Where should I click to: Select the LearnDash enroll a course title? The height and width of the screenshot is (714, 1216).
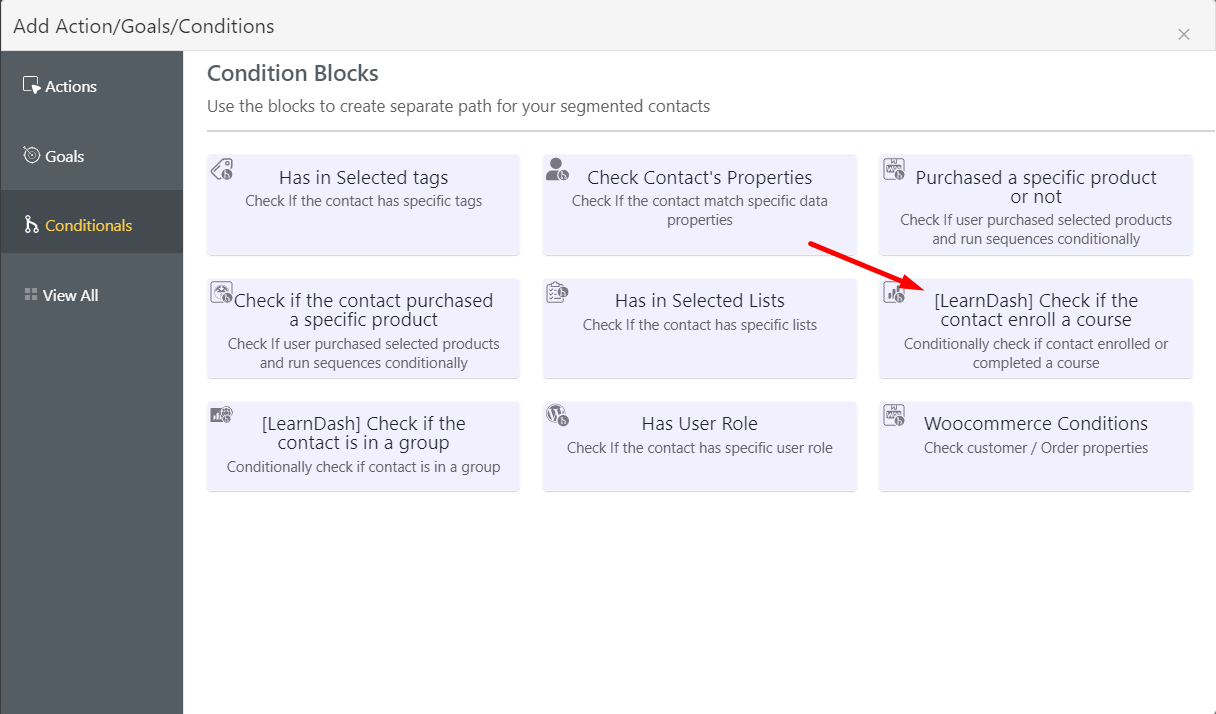coord(1035,310)
